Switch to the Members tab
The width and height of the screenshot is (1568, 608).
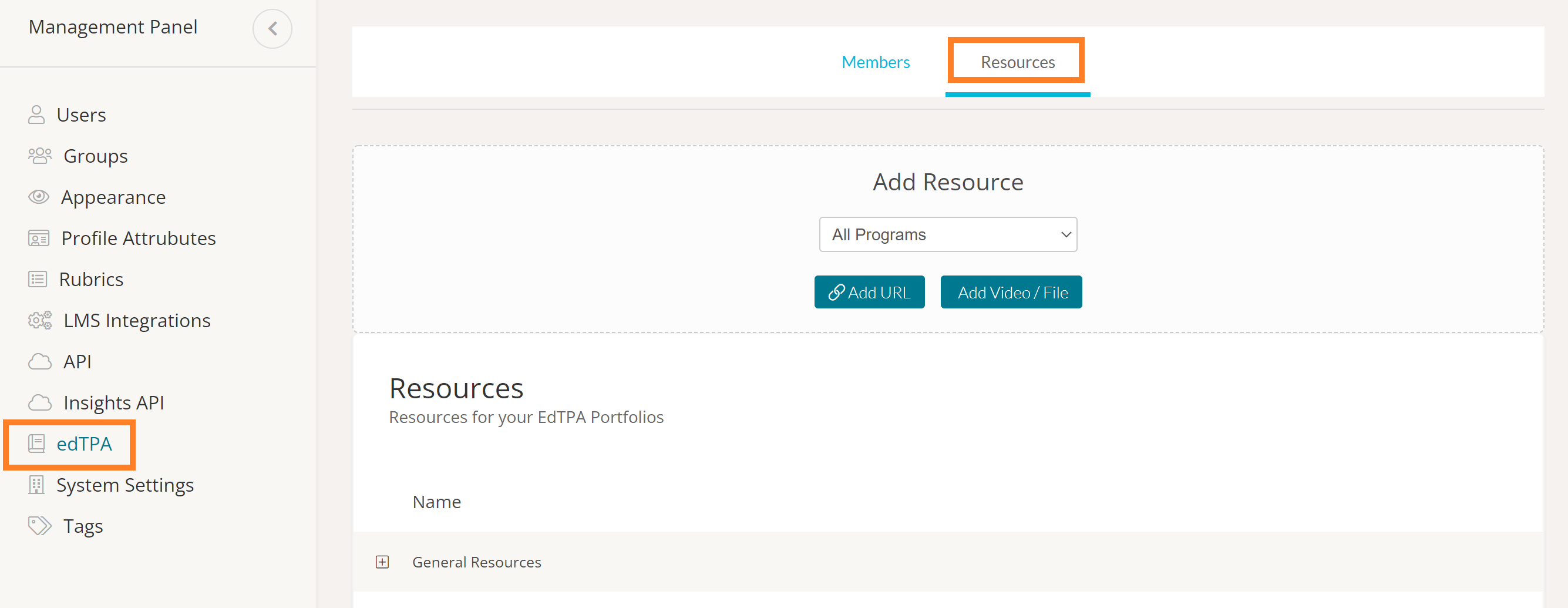pos(875,62)
